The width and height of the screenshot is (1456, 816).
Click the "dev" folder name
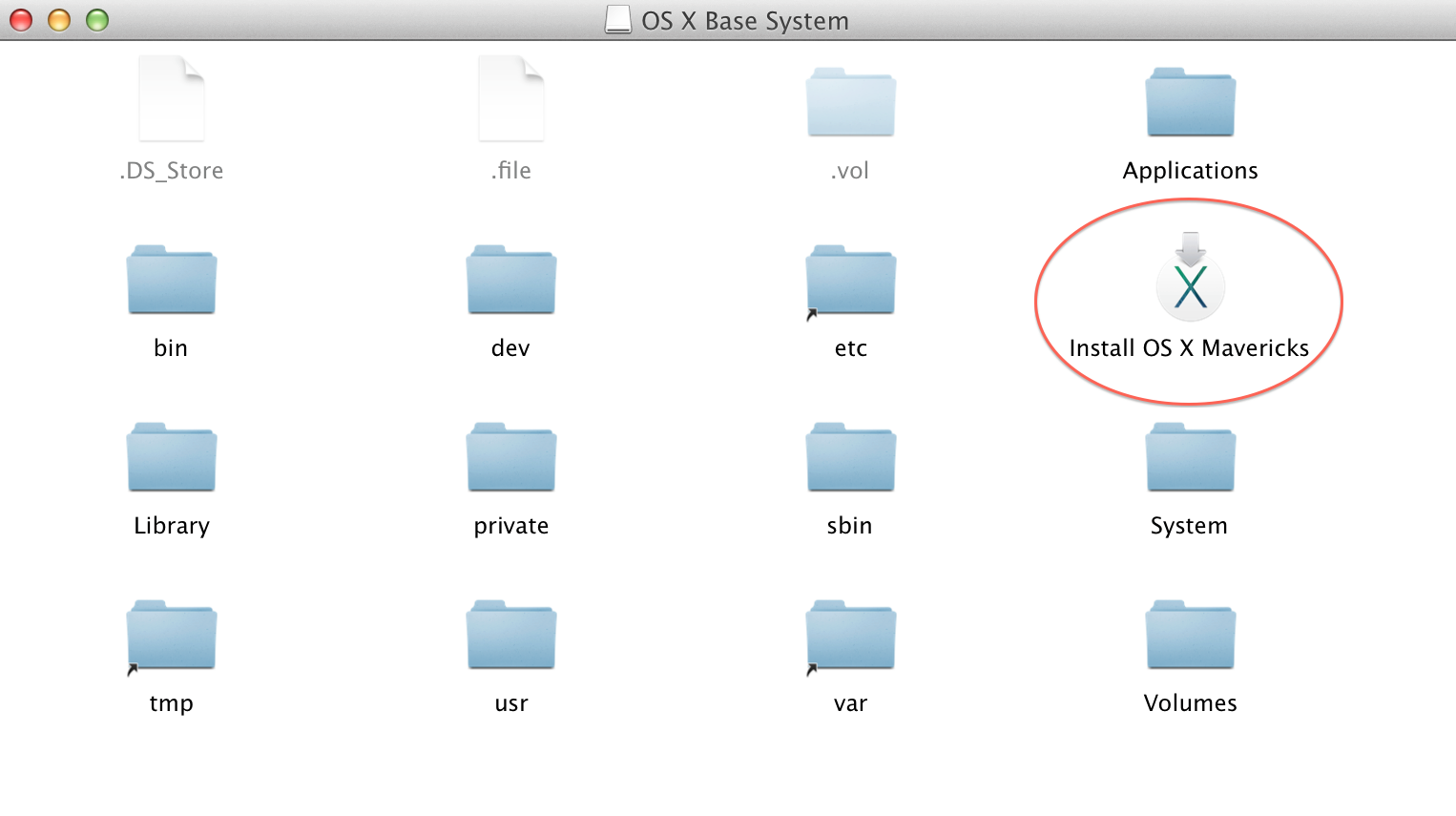tap(510, 348)
